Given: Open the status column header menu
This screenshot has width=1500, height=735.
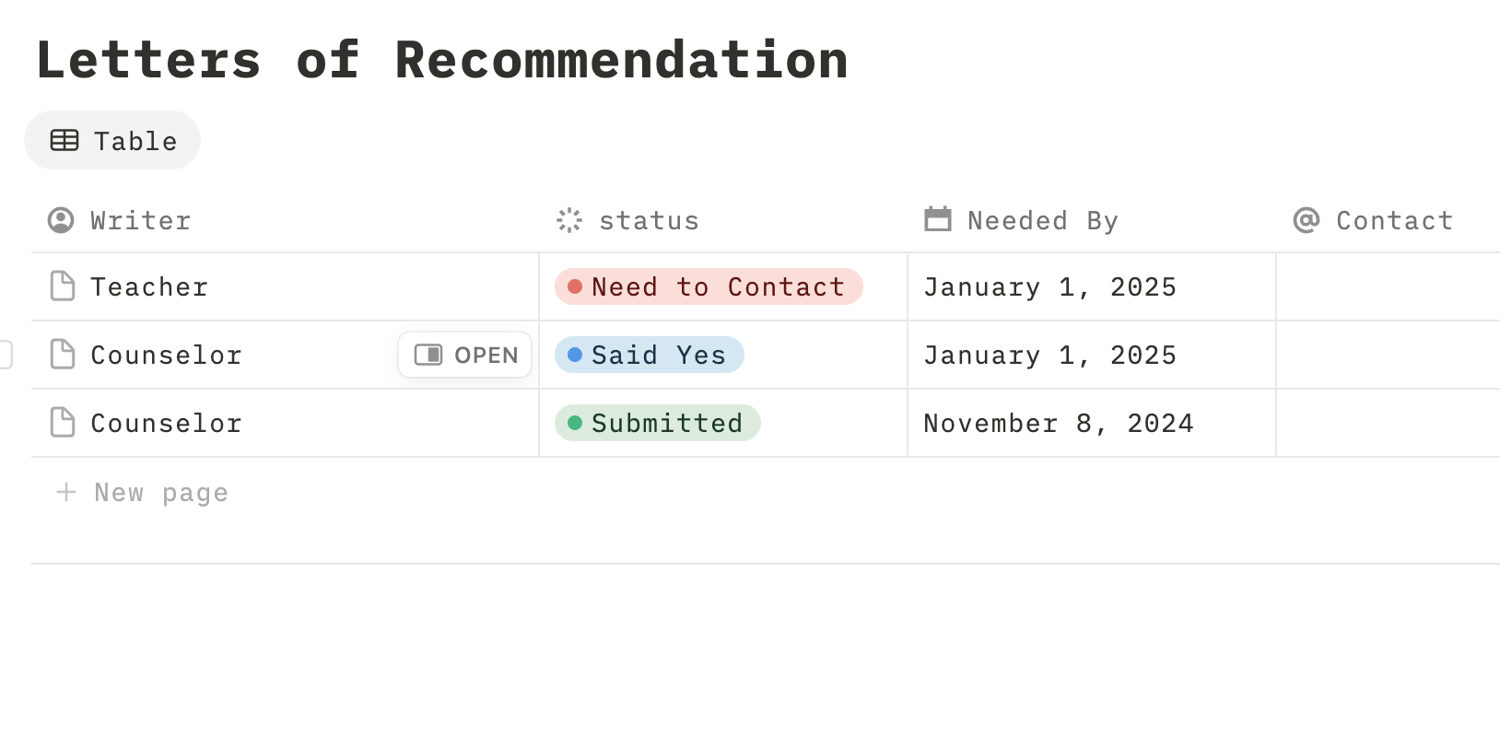Looking at the screenshot, I should point(648,220).
